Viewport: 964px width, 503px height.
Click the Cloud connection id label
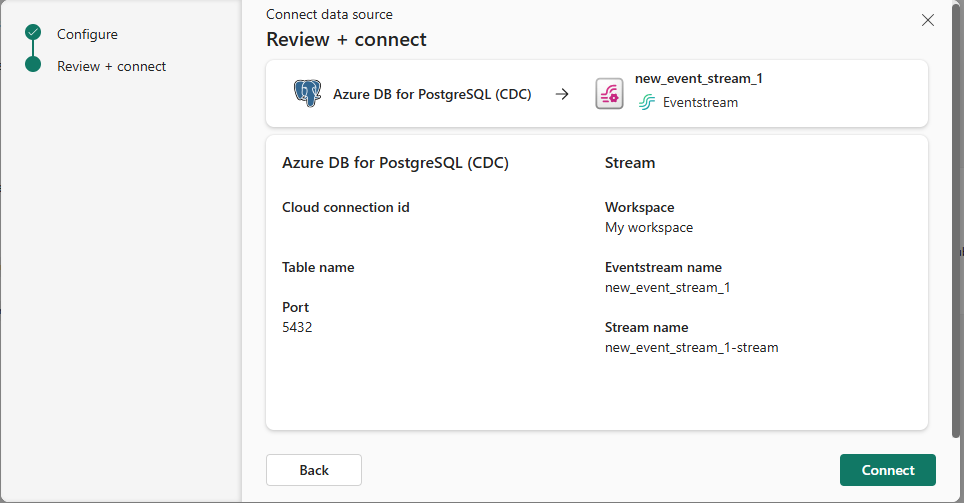pyautogui.click(x=346, y=207)
